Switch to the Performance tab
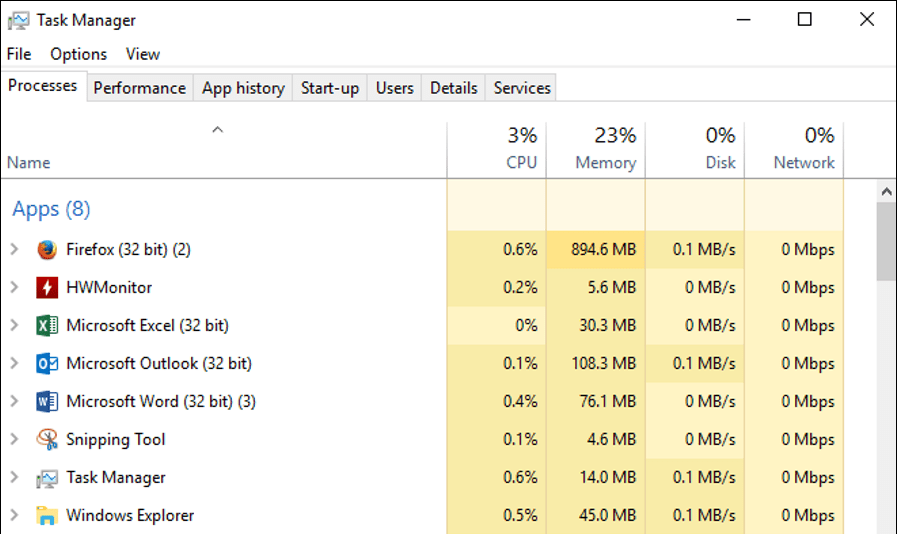 [x=139, y=88]
